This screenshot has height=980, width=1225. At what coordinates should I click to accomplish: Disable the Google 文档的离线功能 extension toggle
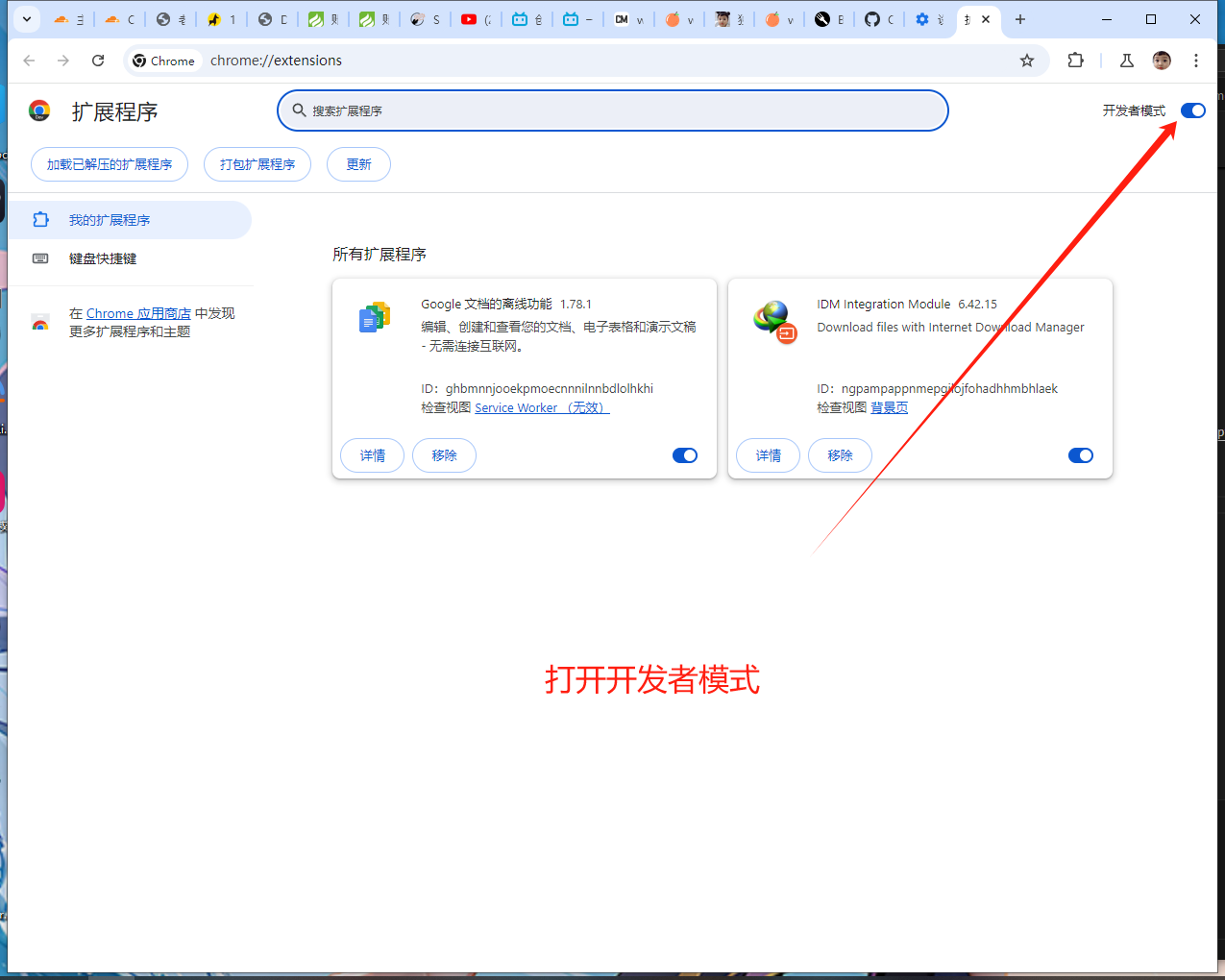685,455
